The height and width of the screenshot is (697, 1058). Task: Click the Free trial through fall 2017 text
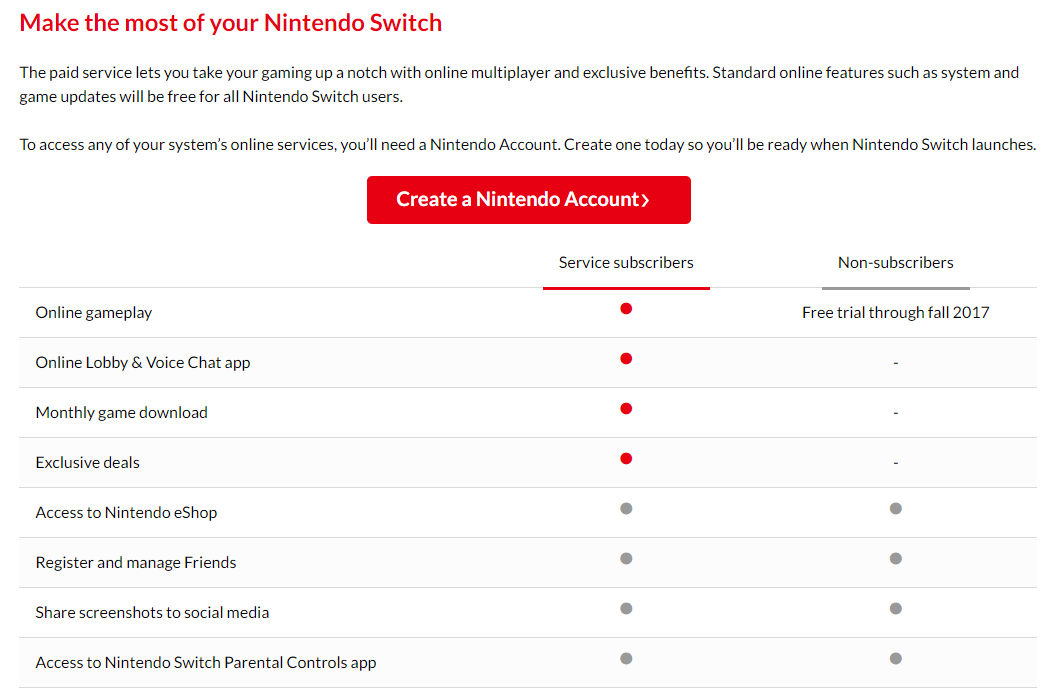[x=895, y=312]
